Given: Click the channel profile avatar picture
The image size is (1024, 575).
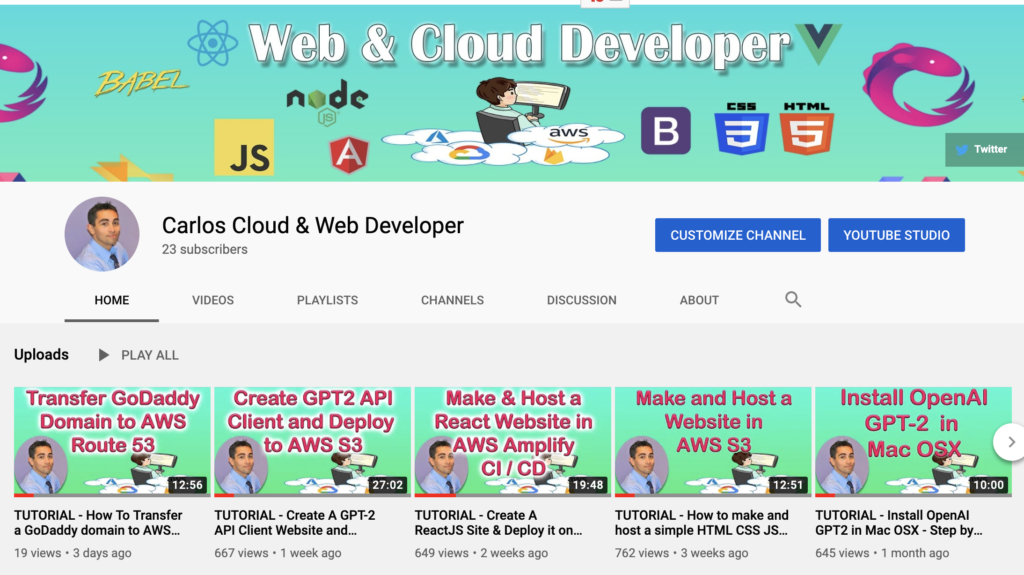Looking at the screenshot, I should [102, 234].
